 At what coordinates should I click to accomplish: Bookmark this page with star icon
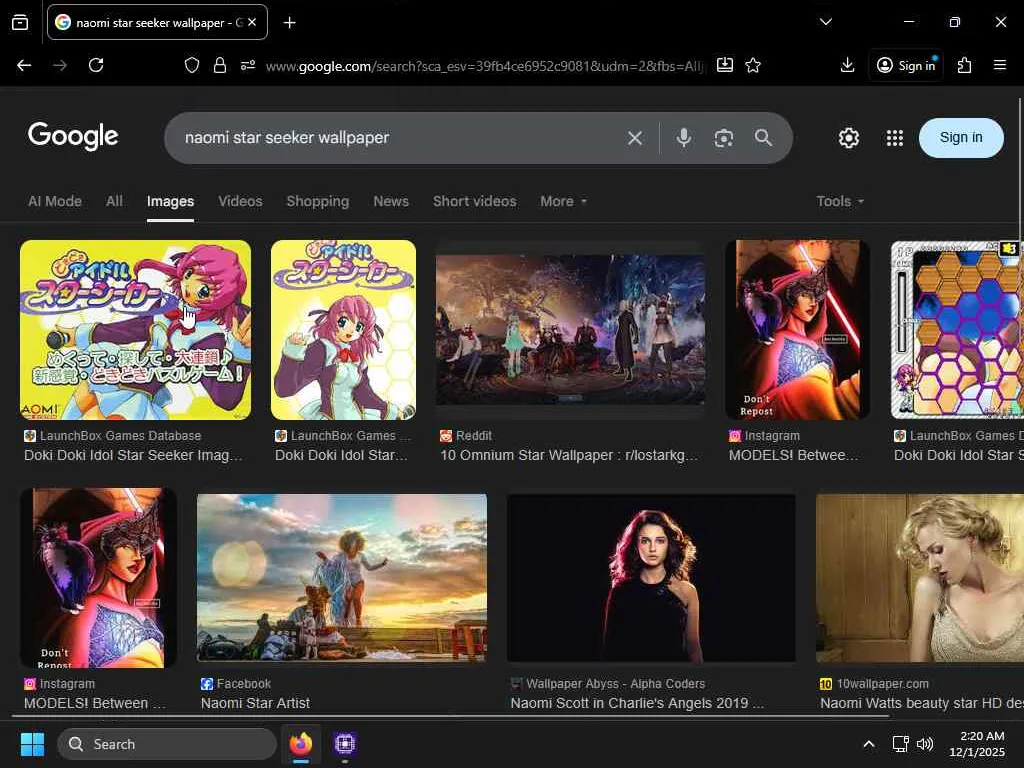tap(753, 65)
